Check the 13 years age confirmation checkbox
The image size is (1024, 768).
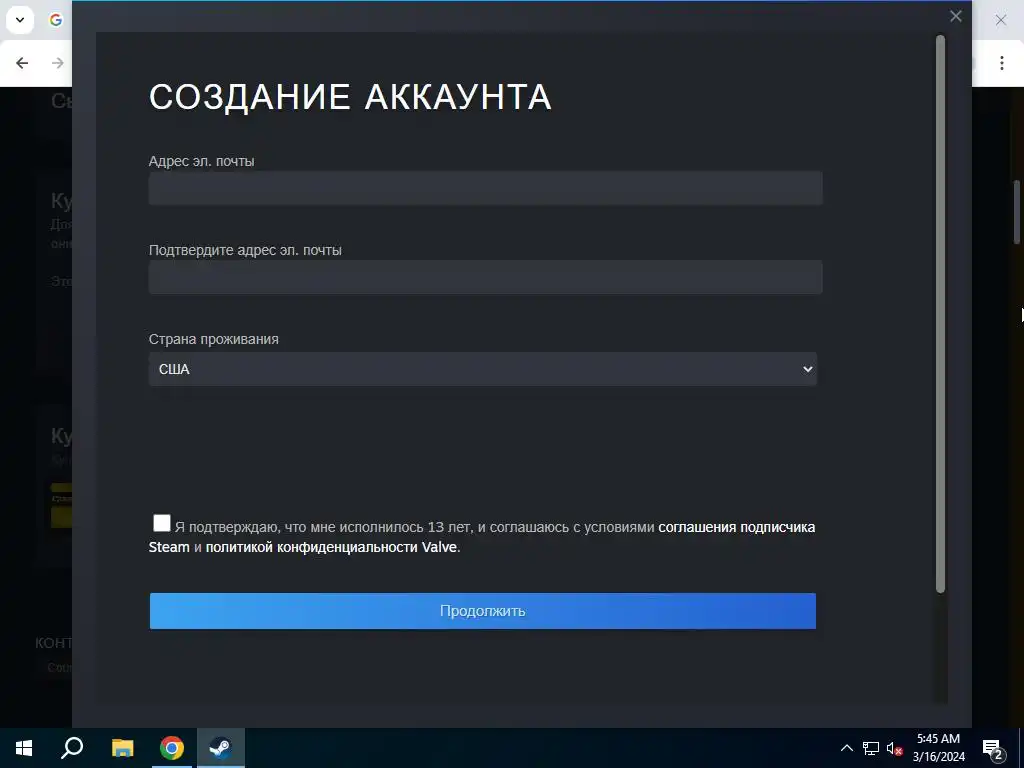[162, 523]
